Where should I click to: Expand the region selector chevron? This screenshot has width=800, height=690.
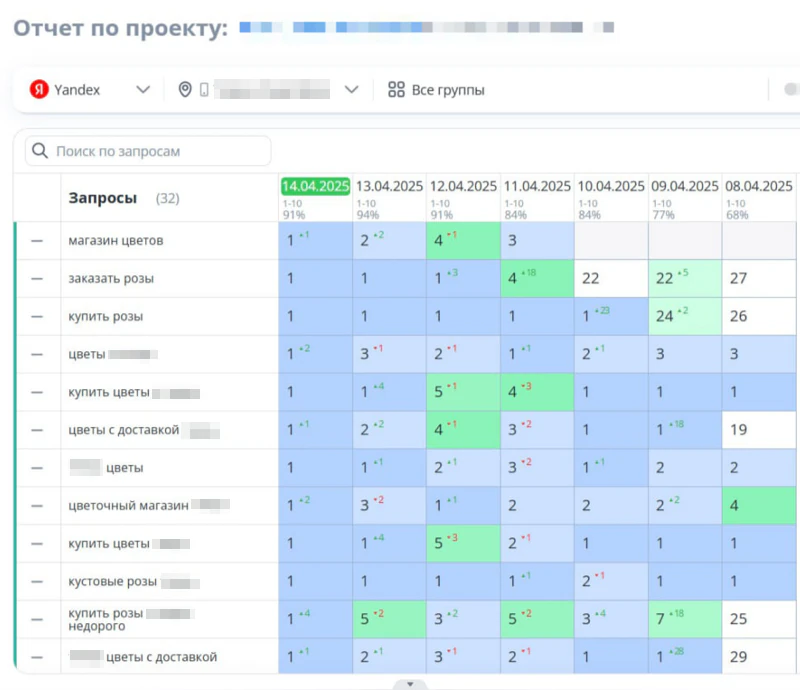click(352, 90)
